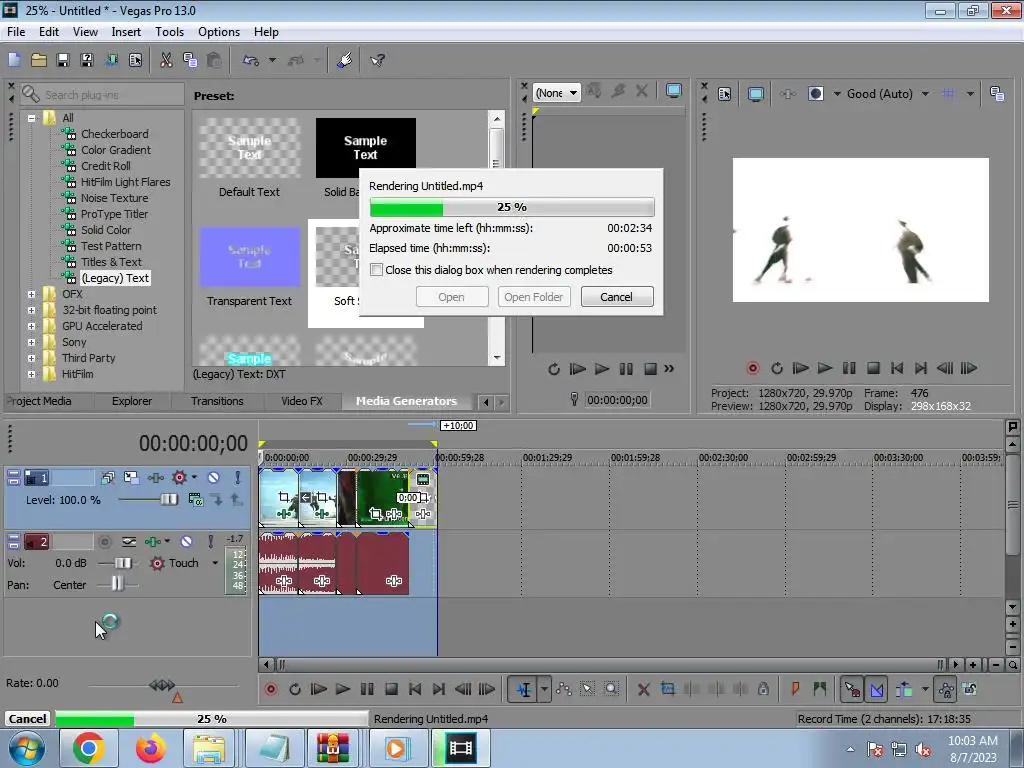Click the Cut scissors toolbar icon
Image resolution: width=1024 pixels, height=768 pixels.
pos(166,60)
